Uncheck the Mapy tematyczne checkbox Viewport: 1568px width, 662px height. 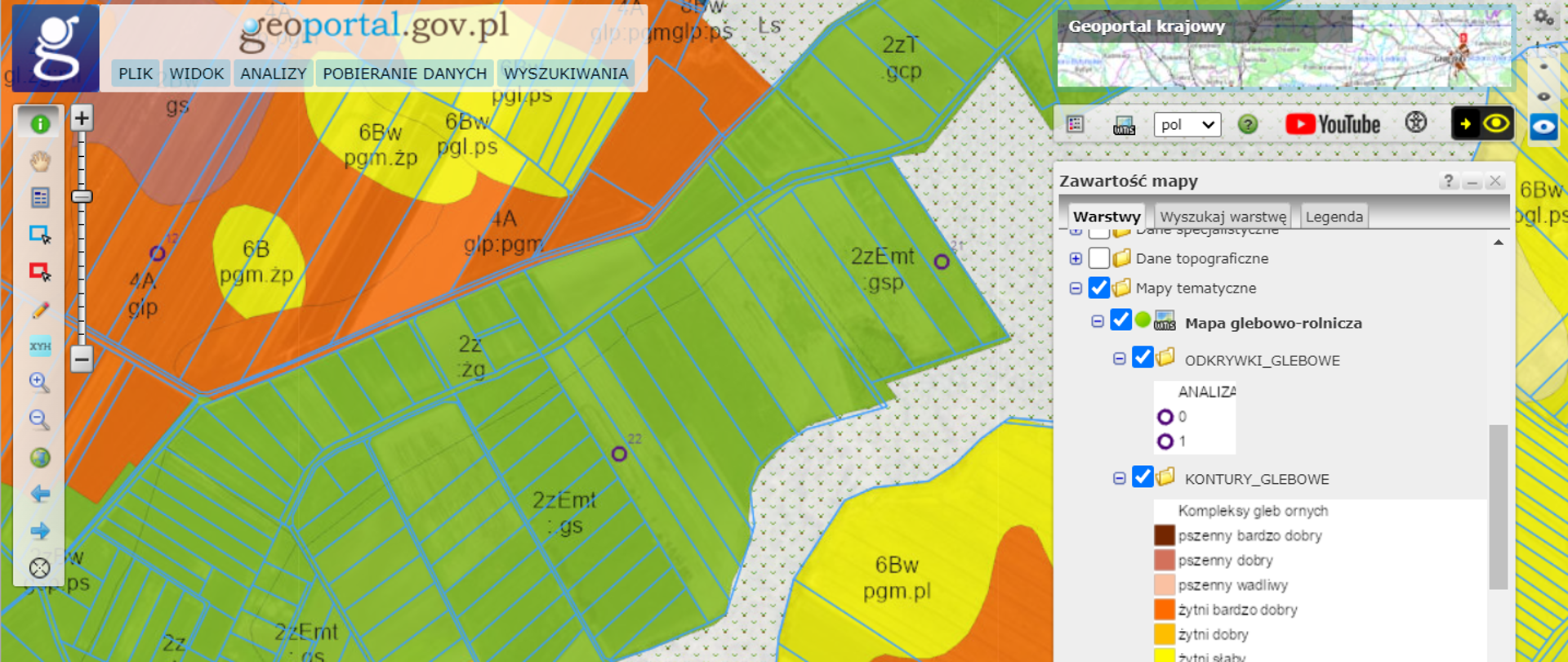click(1099, 288)
